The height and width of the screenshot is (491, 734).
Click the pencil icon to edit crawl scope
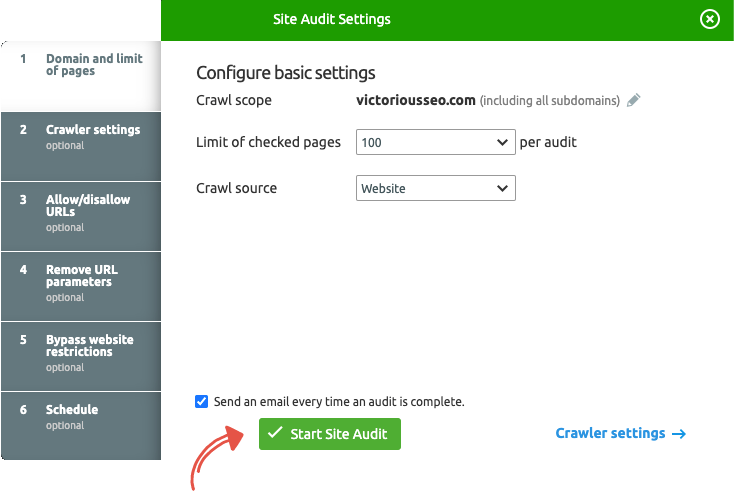click(x=633, y=101)
